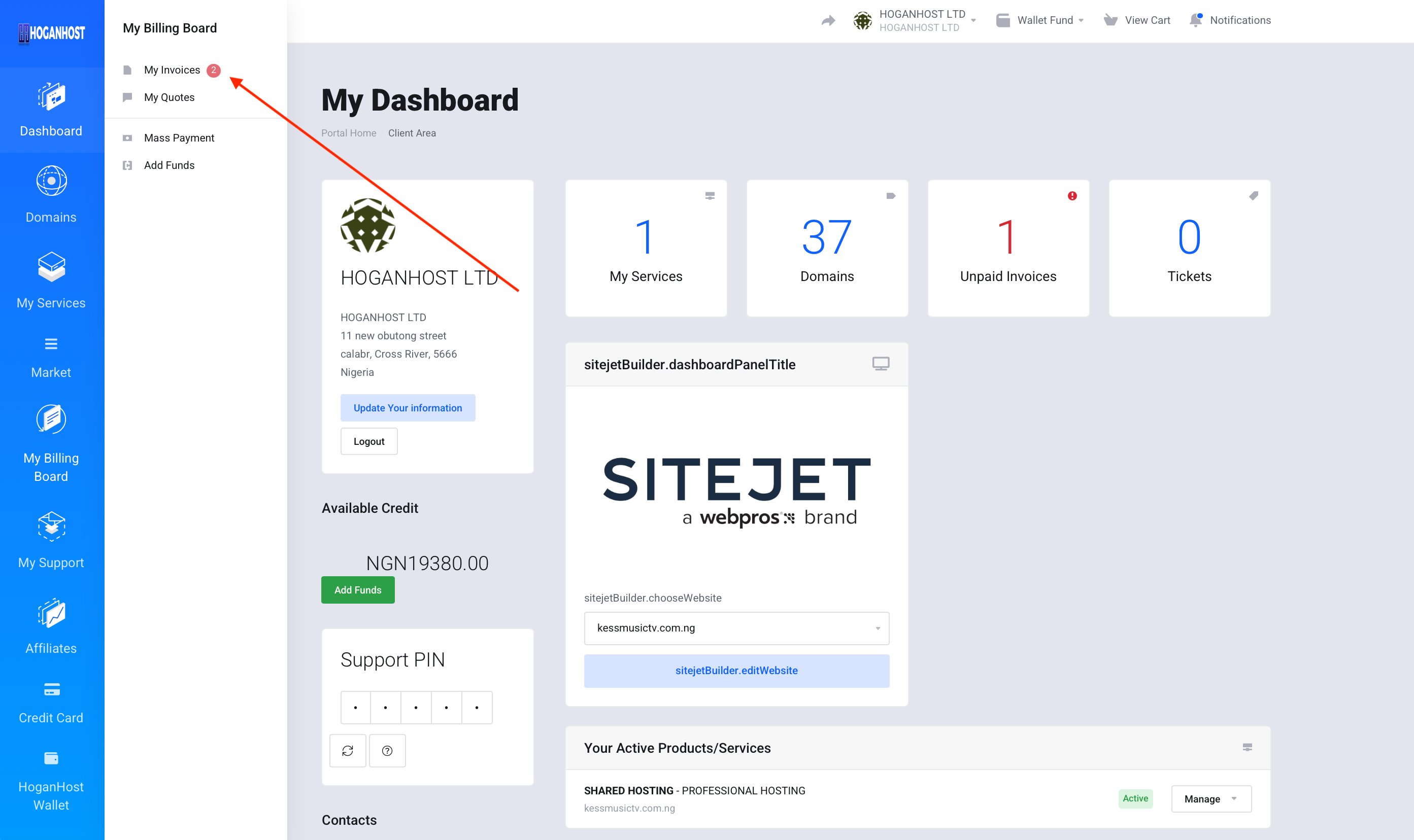Open the Dashboard sidebar icon
Screen dimensions: 1414x840
[x=52, y=97]
